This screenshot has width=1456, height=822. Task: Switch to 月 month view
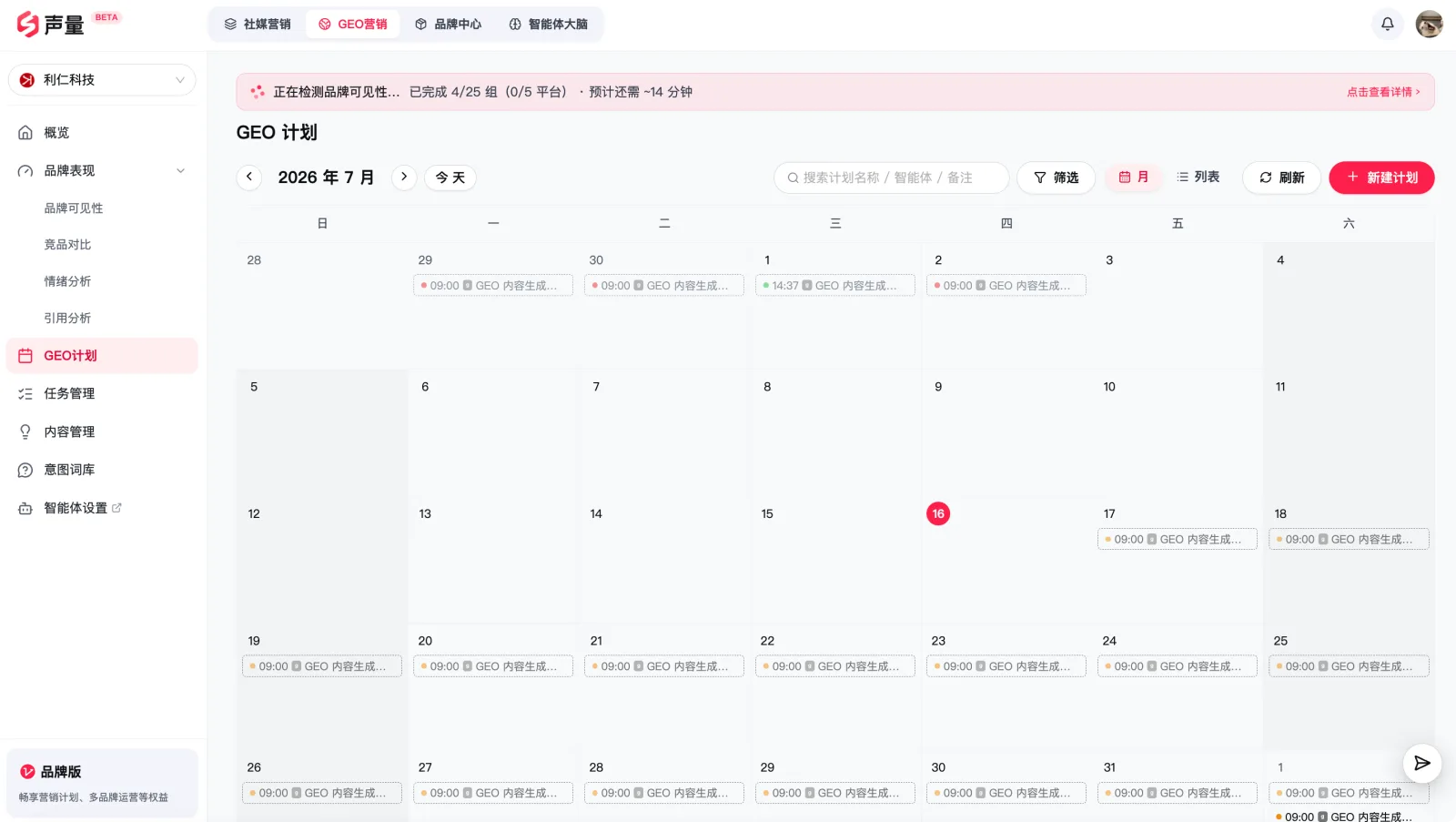tap(1134, 177)
